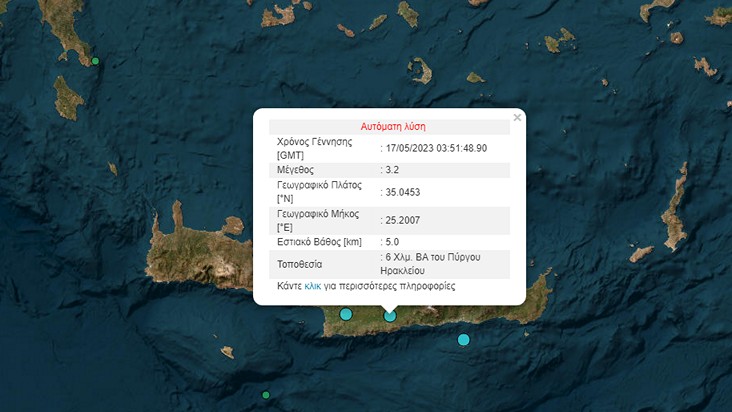Click the 'Μέγεθος' row label

coord(298,170)
